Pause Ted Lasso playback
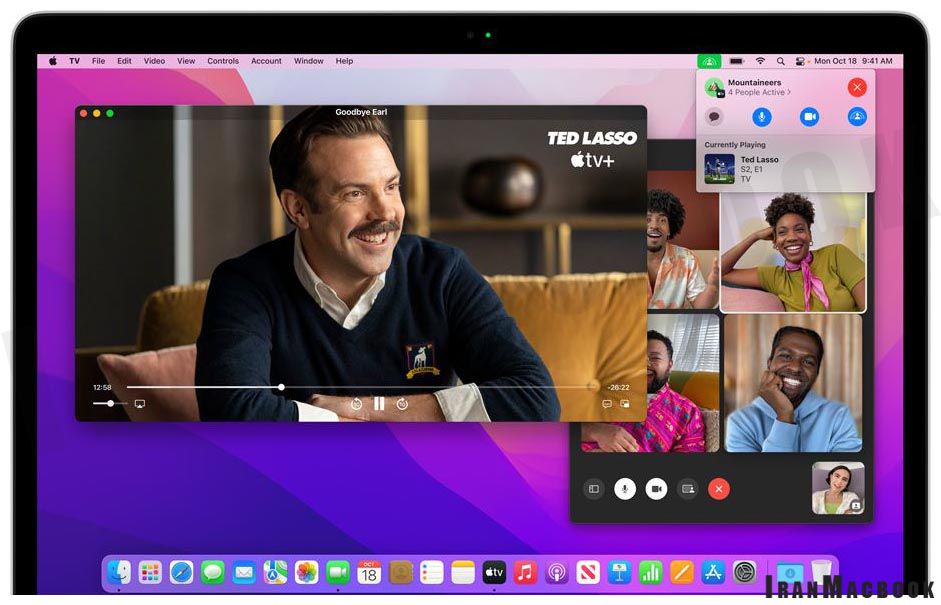Image resolution: width=941 pixels, height=605 pixels. pyautogui.click(x=380, y=403)
